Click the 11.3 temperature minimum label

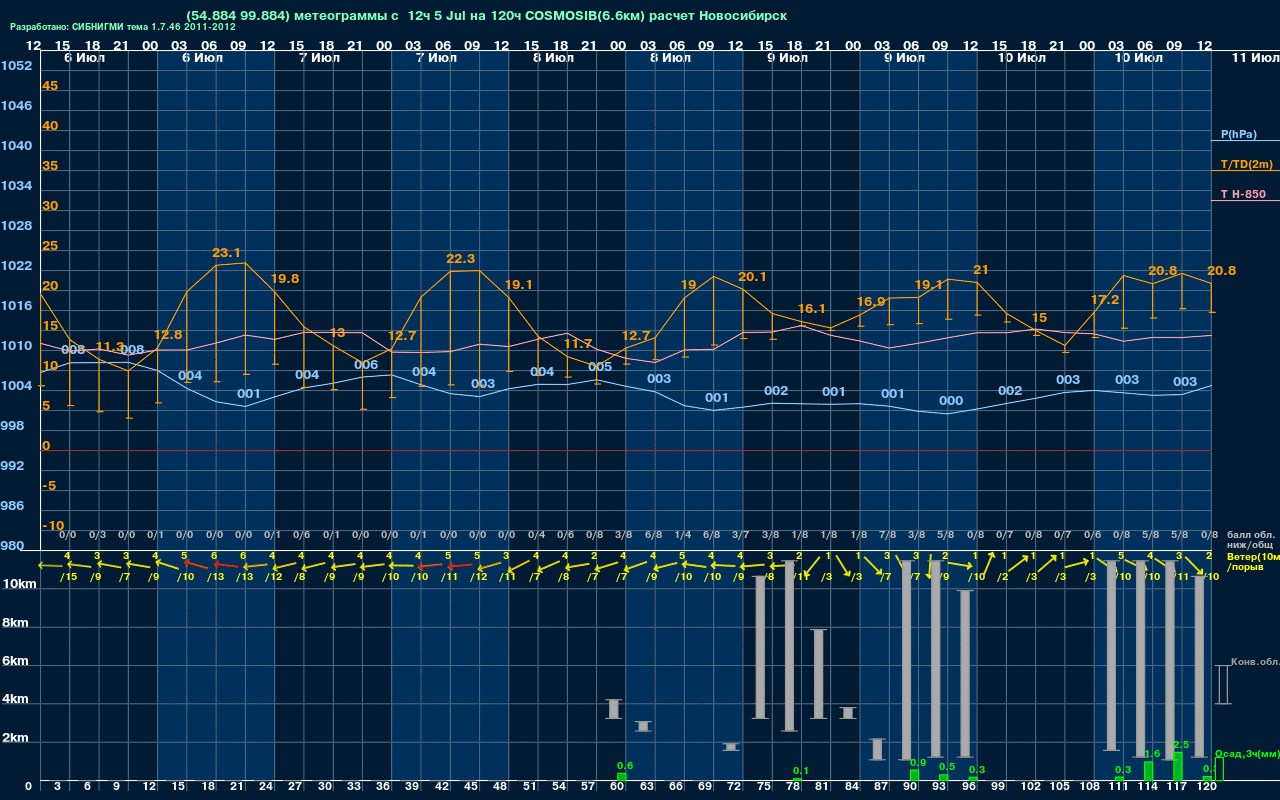tap(110, 346)
